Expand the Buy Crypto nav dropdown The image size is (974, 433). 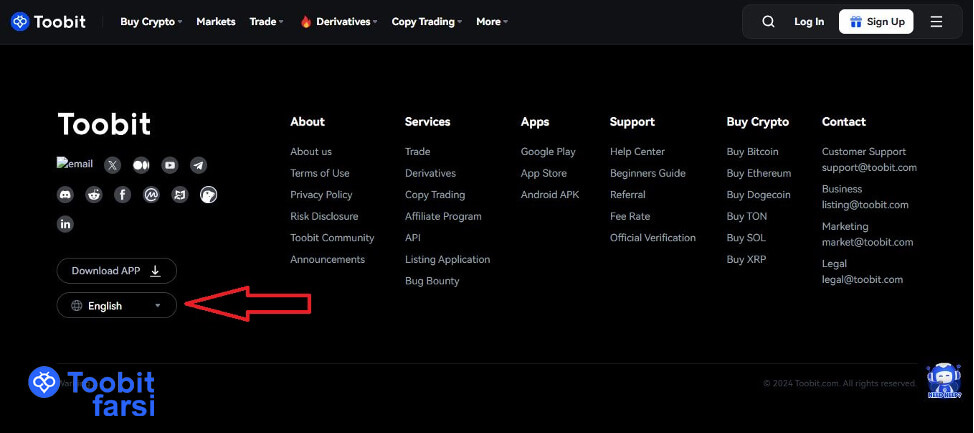[151, 21]
